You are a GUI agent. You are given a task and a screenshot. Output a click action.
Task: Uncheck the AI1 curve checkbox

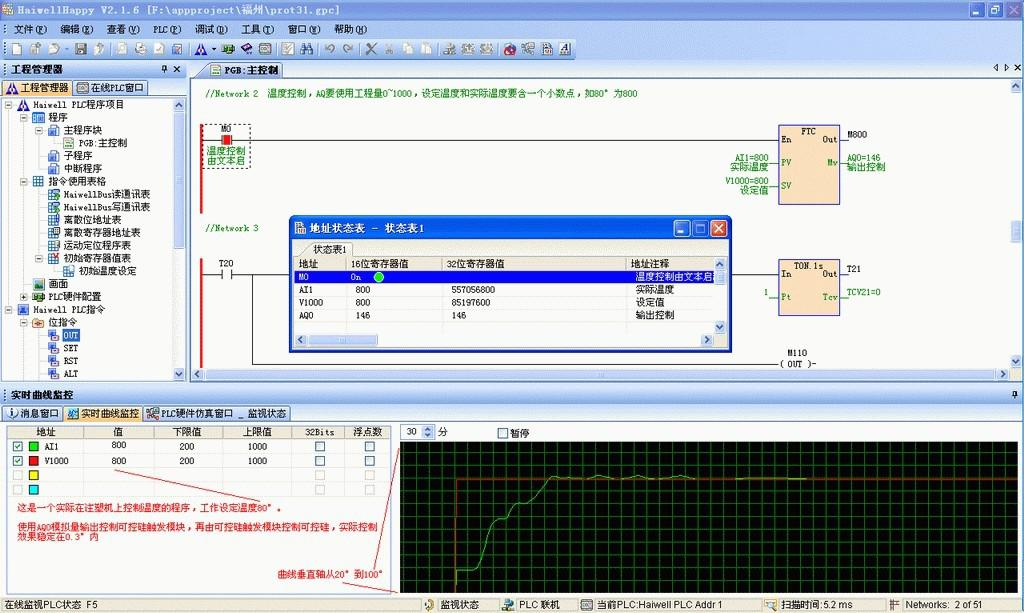[16, 447]
